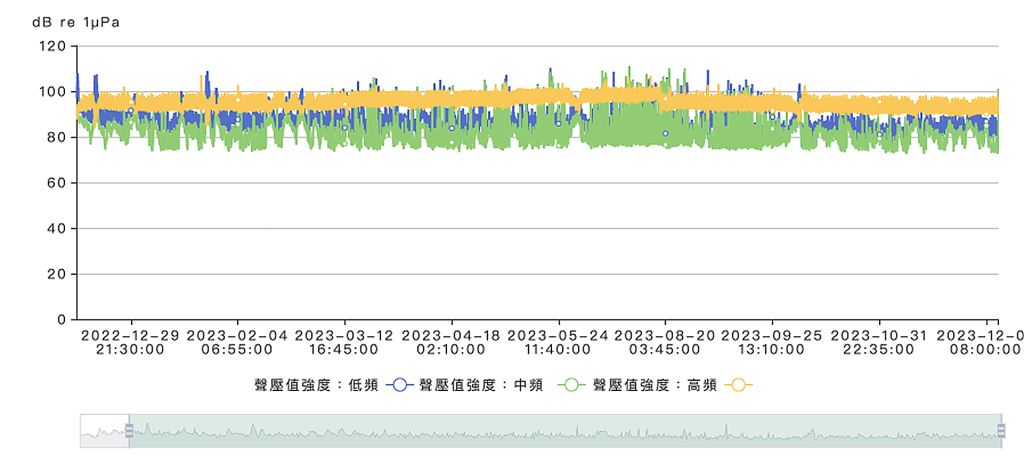Click the 2023-09-25 13:10:00 x-axis label

pyautogui.click(x=772, y=342)
